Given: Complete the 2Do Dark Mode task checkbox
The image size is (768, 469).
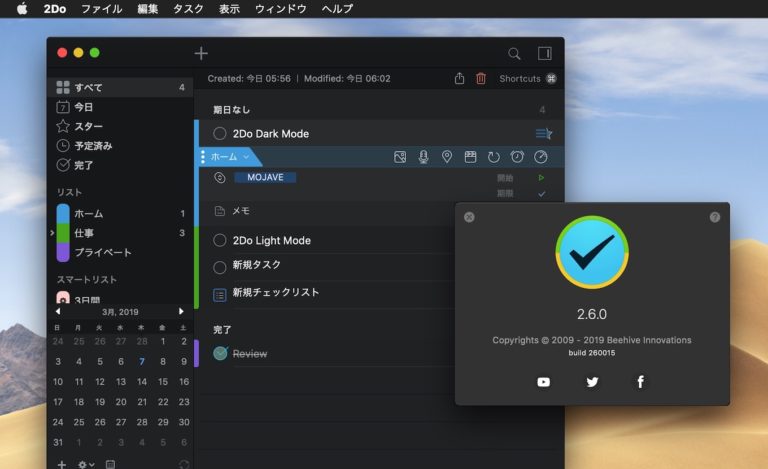Looking at the screenshot, I should click(220, 133).
